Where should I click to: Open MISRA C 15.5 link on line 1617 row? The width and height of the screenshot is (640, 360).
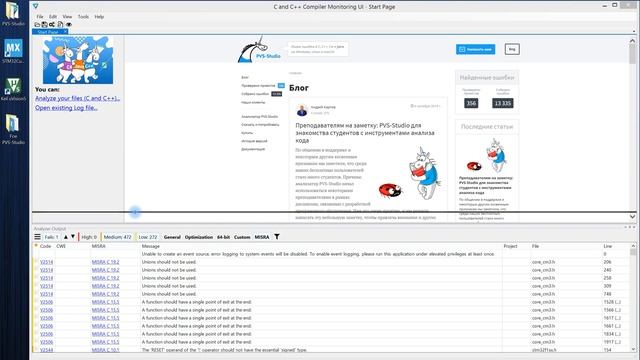[x=105, y=318]
